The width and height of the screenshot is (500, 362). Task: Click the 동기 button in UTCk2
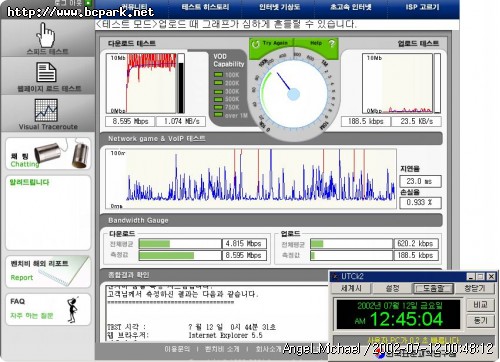click(480, 321)
